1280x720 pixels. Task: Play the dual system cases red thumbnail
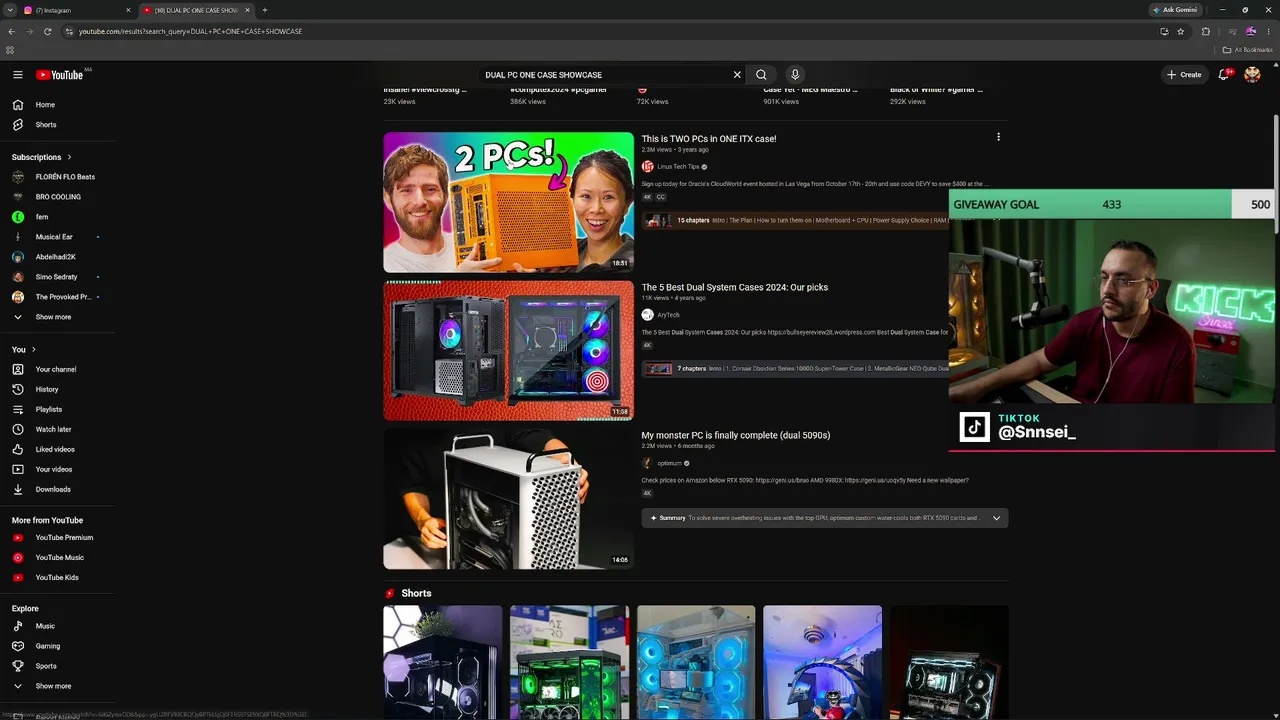point(508,350)
